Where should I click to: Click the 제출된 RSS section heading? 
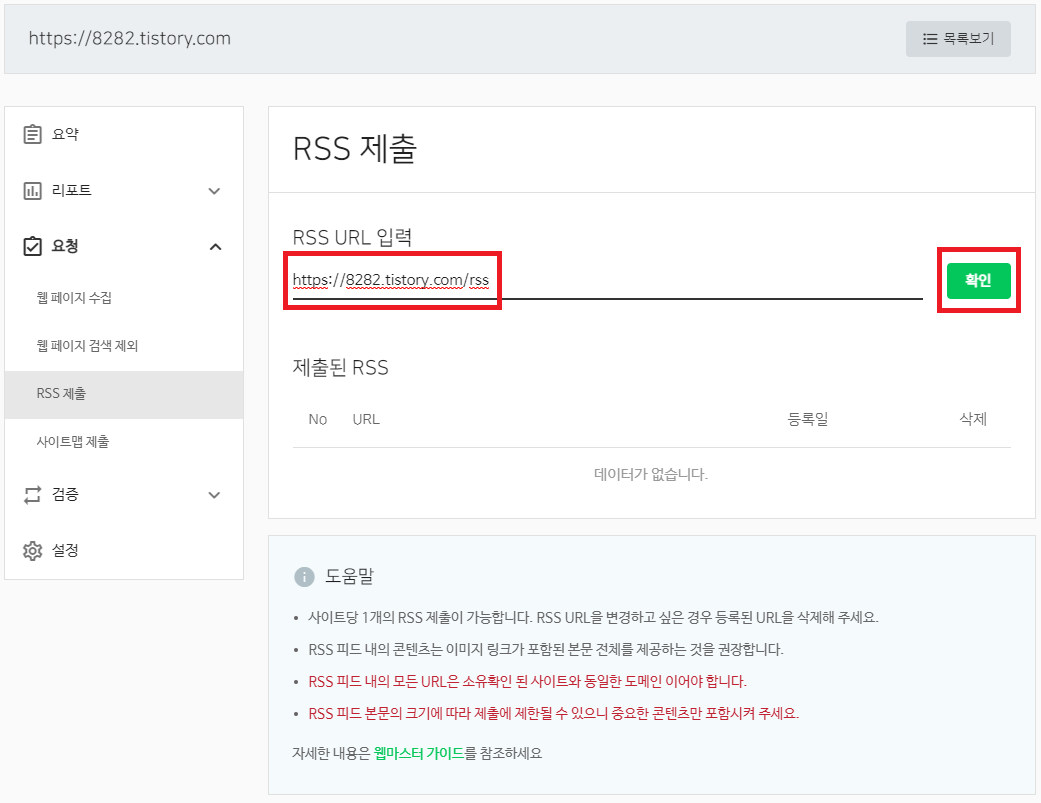341,368
